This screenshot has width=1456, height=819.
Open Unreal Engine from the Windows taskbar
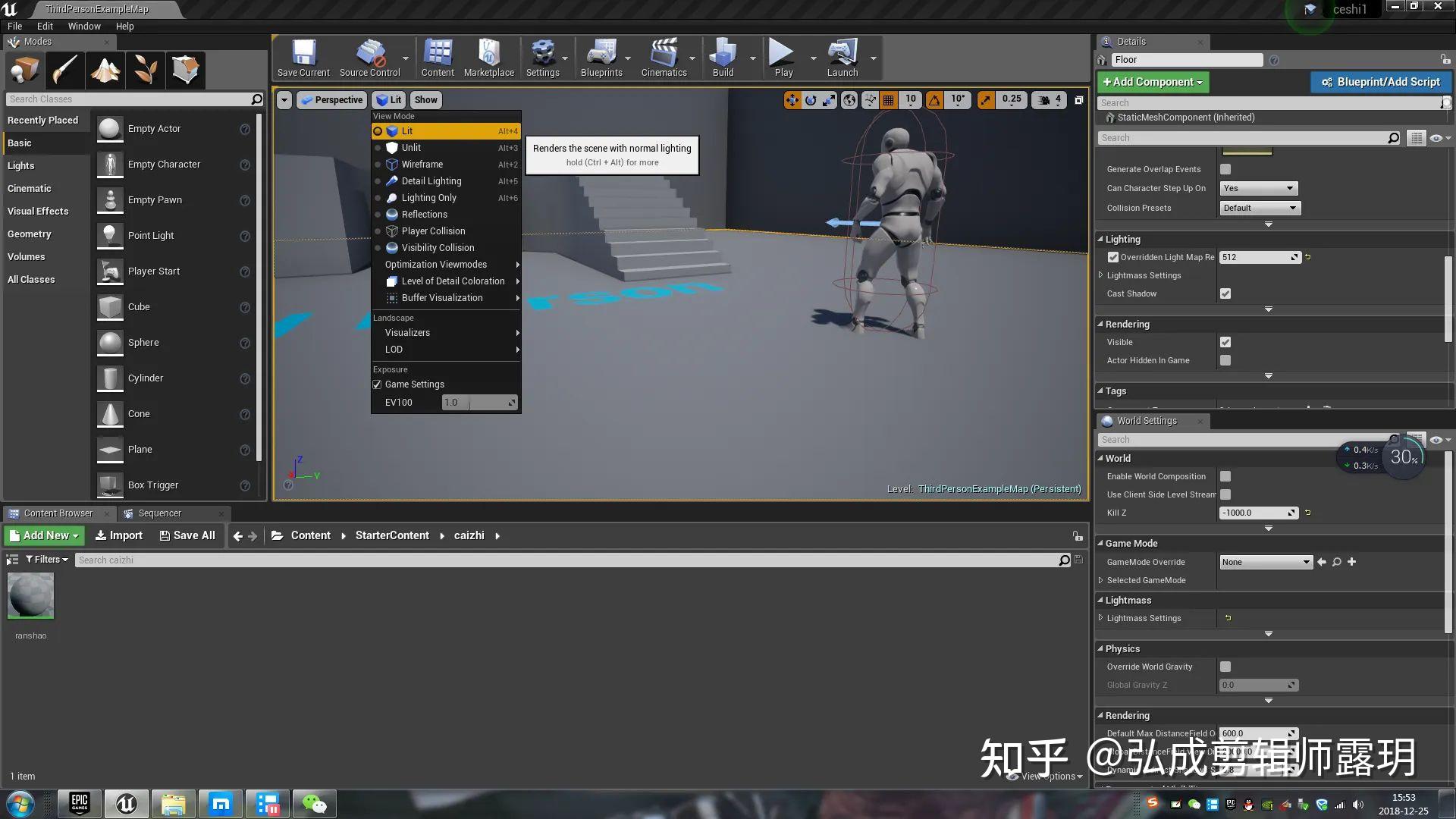coord(126,803)
